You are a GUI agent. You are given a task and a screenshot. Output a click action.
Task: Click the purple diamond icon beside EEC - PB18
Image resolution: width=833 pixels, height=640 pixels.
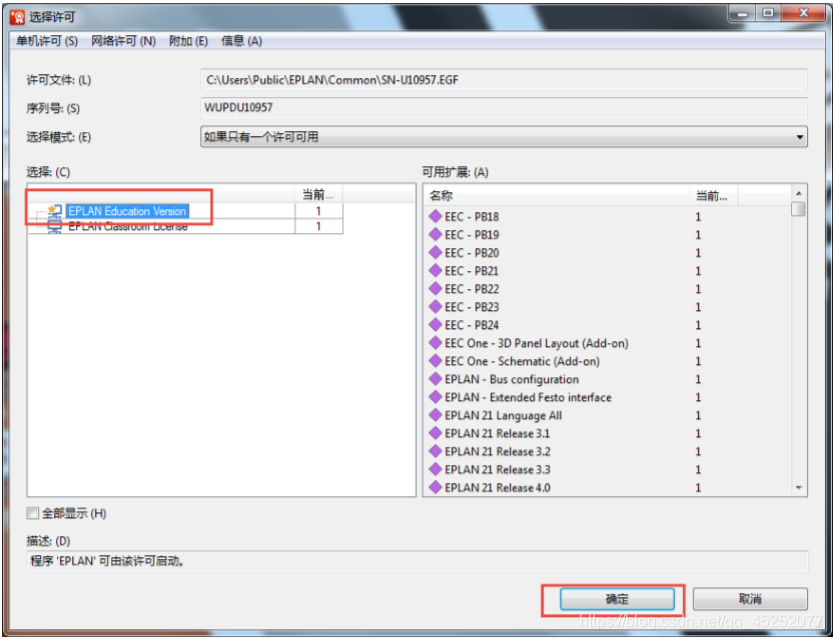(435, 217)
